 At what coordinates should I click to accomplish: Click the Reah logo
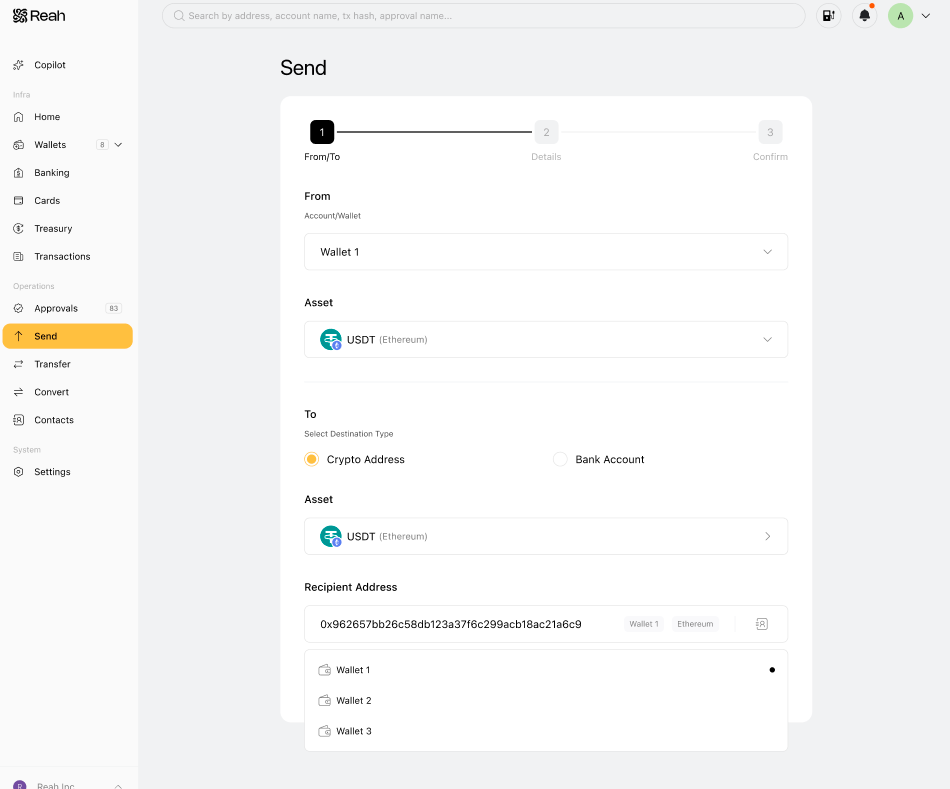(39, 16)
